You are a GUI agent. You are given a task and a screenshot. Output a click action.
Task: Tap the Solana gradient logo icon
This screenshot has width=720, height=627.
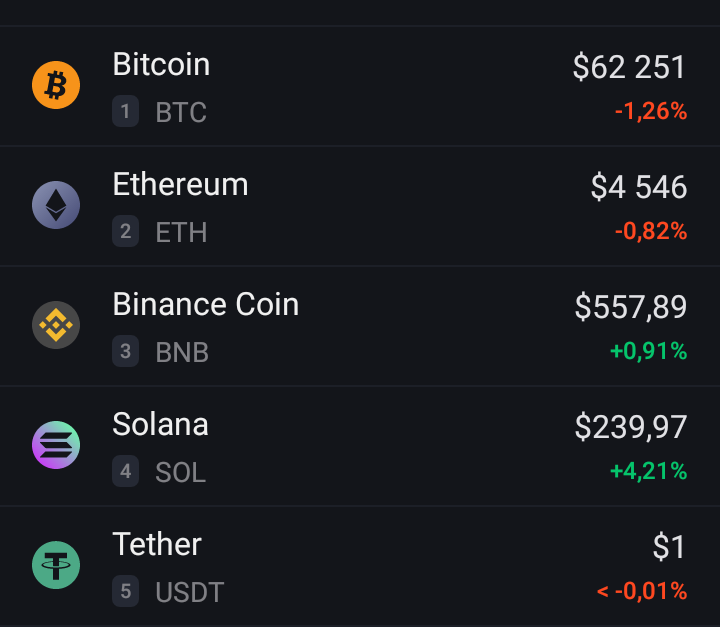[56, 445]
